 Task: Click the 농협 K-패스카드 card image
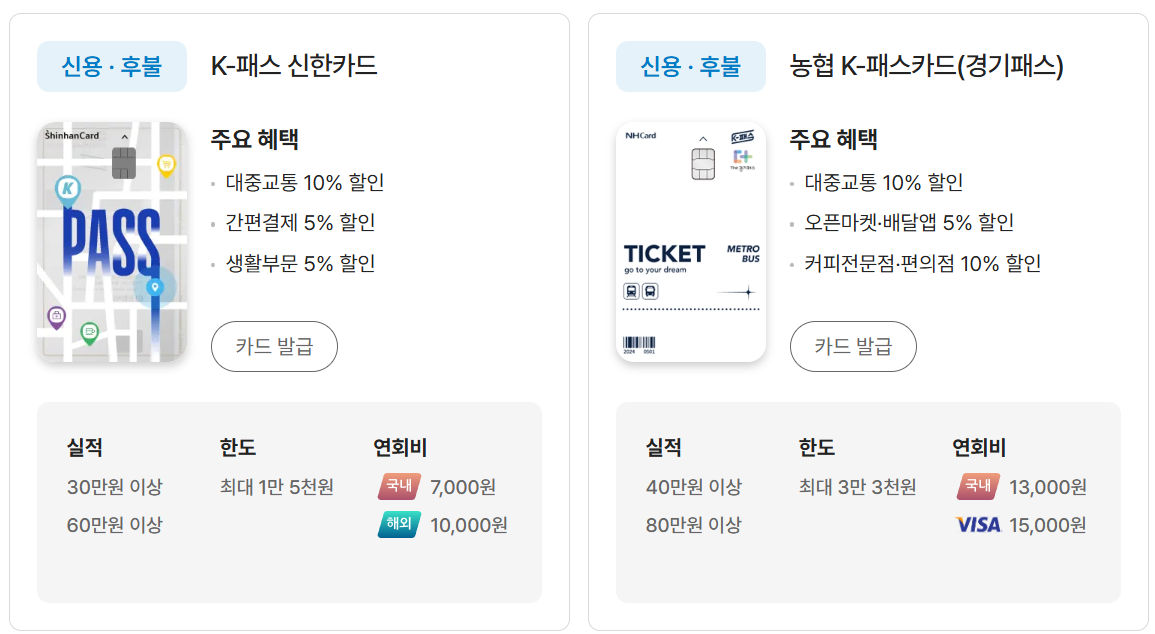(x=691, y=242)
